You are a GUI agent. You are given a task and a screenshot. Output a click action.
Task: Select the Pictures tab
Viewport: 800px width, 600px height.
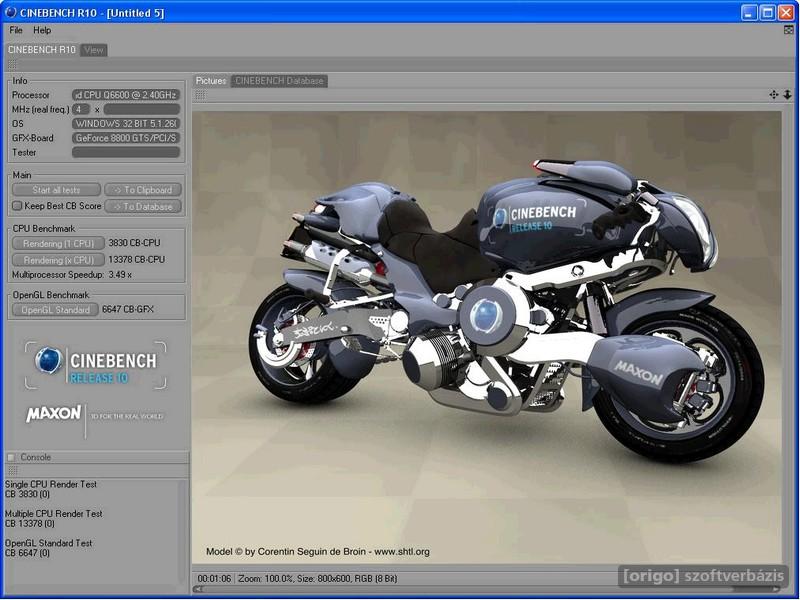point(211,81)
